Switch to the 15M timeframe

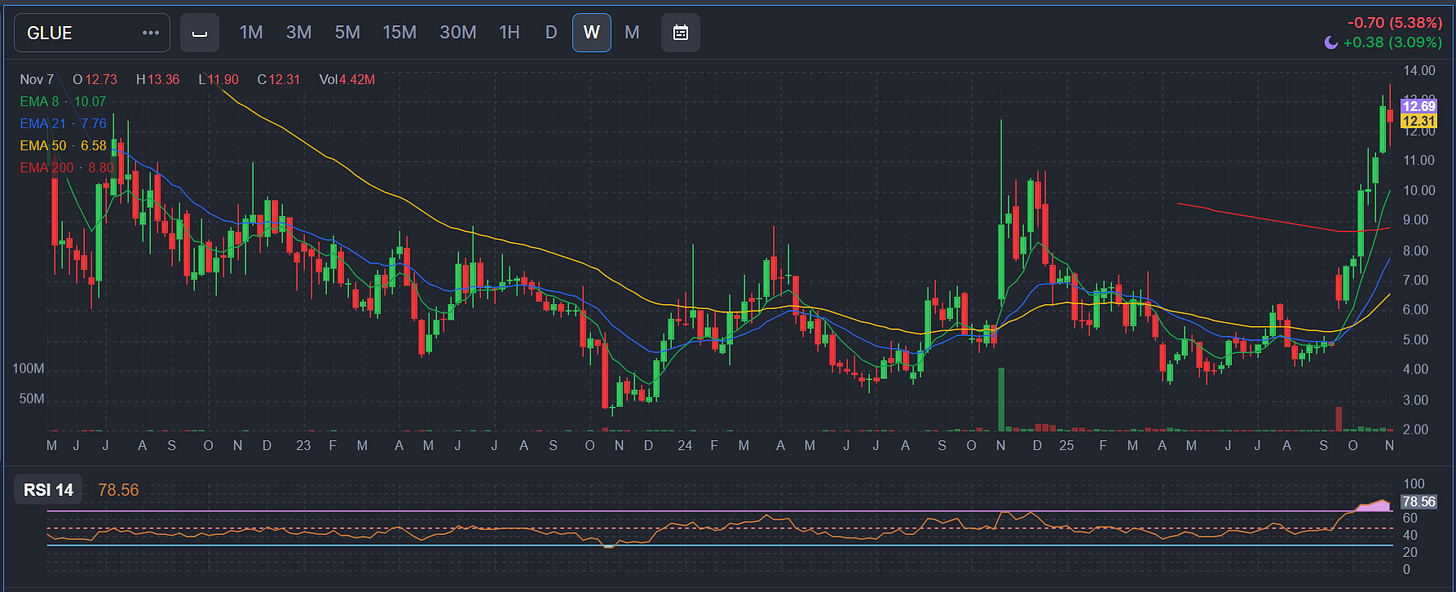399,33
